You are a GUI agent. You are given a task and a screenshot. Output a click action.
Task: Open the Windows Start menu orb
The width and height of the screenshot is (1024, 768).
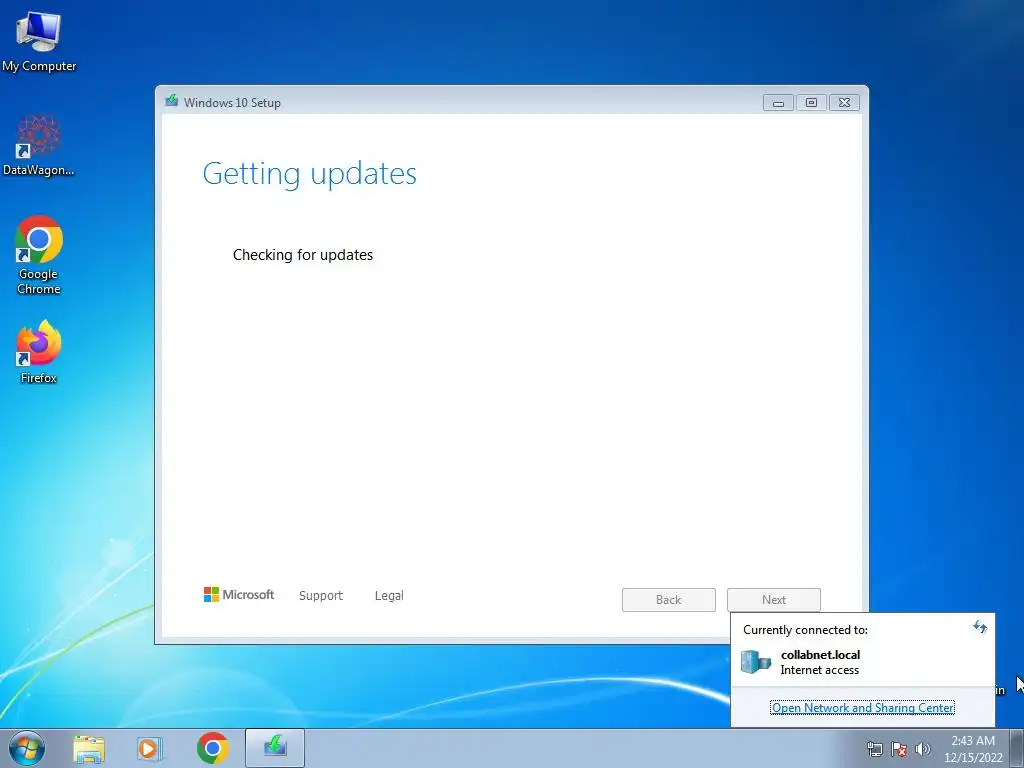pos(26,748)
